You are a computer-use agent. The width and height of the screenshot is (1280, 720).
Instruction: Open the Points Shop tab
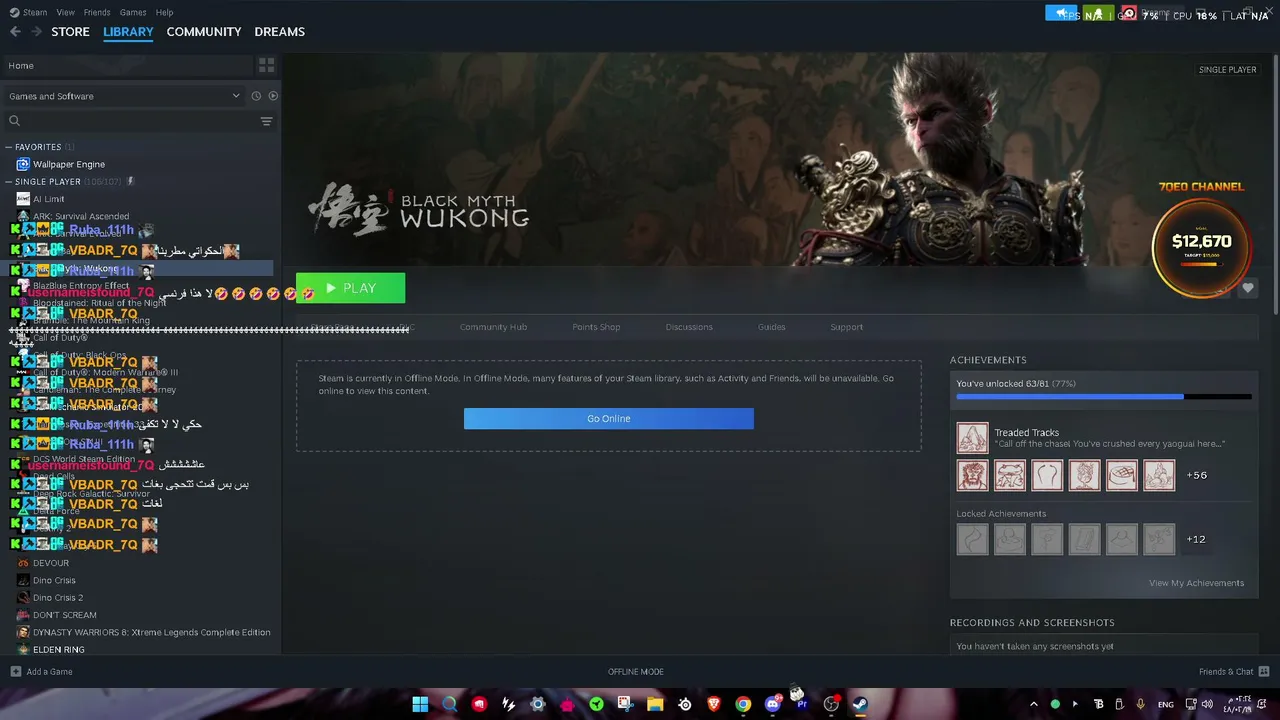pos(596,327)
